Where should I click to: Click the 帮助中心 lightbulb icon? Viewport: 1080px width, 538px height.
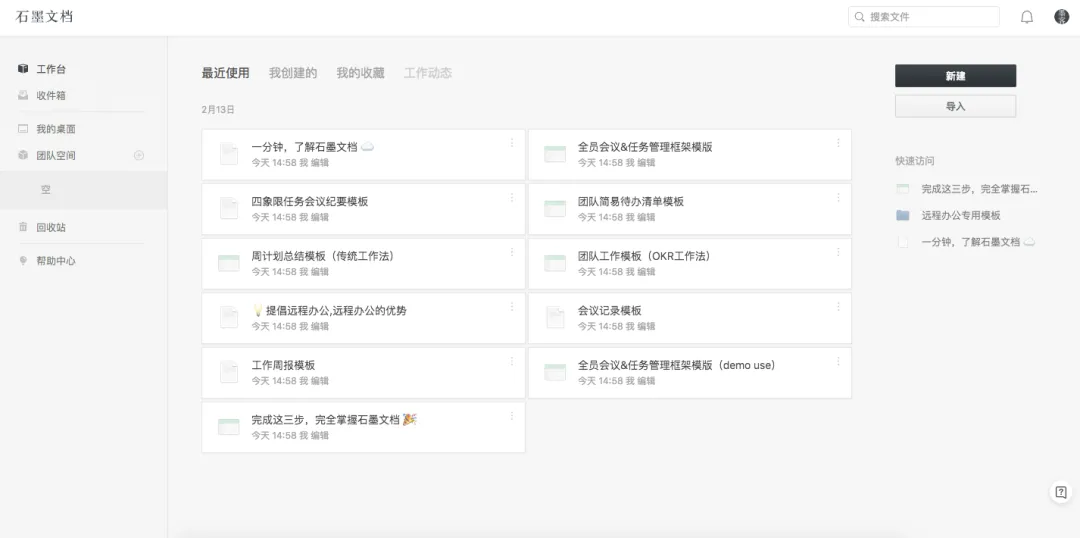(x=23, y=261)
